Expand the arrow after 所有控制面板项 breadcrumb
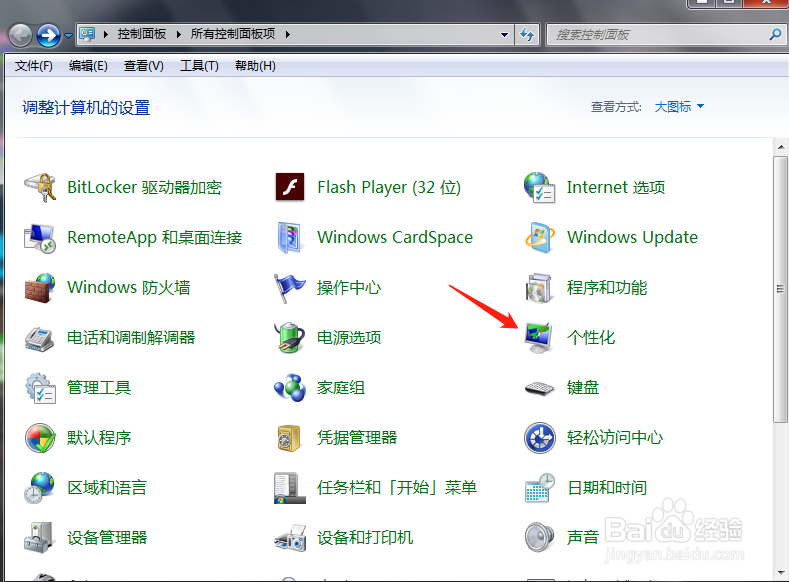 [287, 34]
